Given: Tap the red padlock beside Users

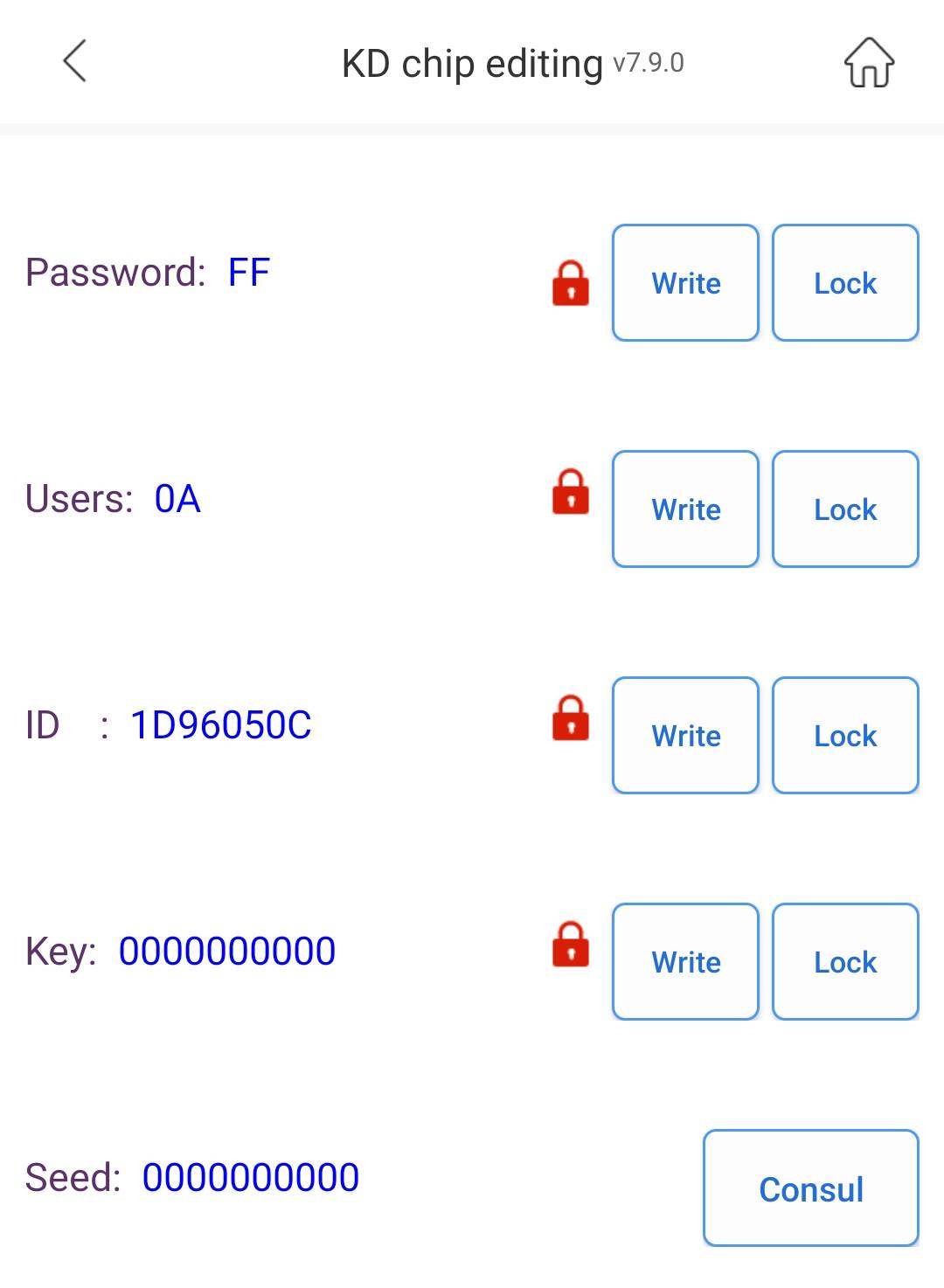Looking at the screenshot, I should pos(571,491).
